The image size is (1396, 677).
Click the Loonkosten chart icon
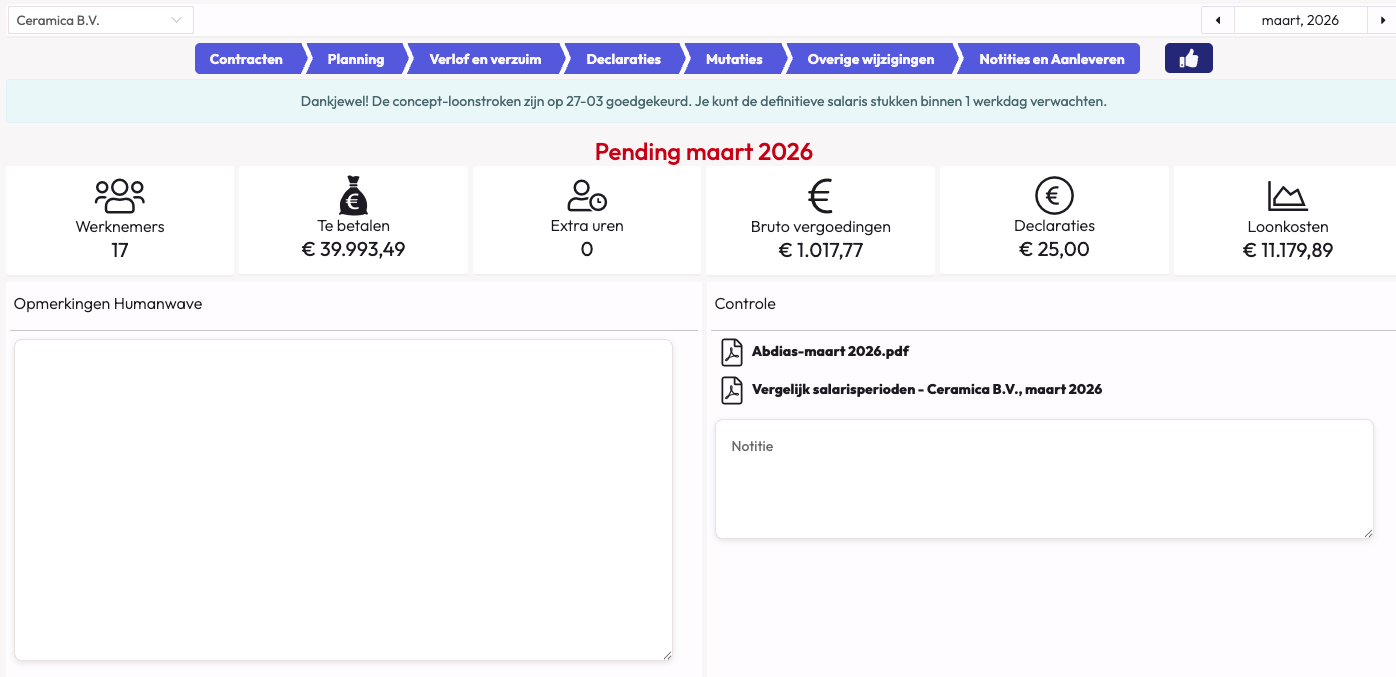[x=1287, y=196]
